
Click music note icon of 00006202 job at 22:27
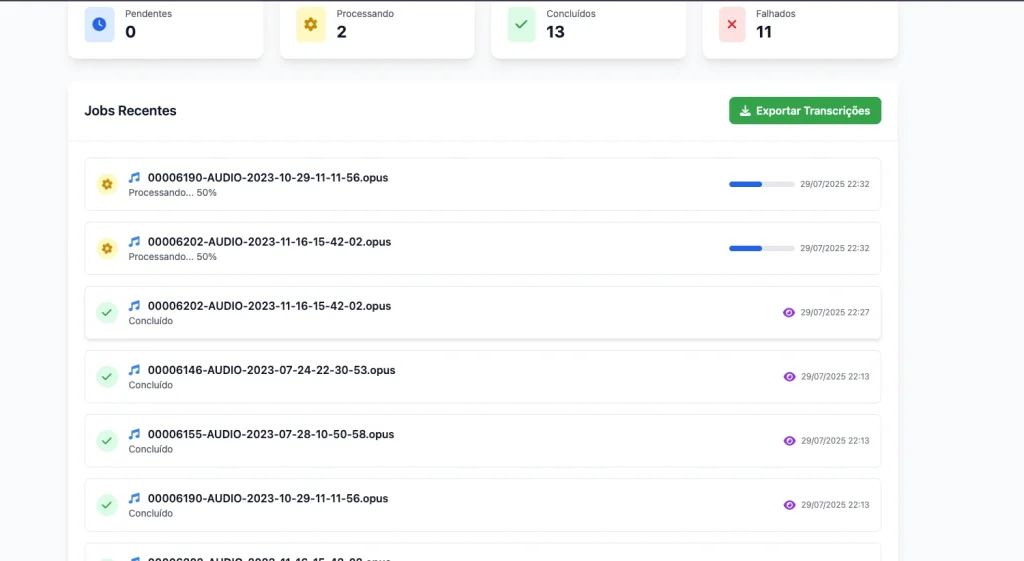[x=135, y=305]
